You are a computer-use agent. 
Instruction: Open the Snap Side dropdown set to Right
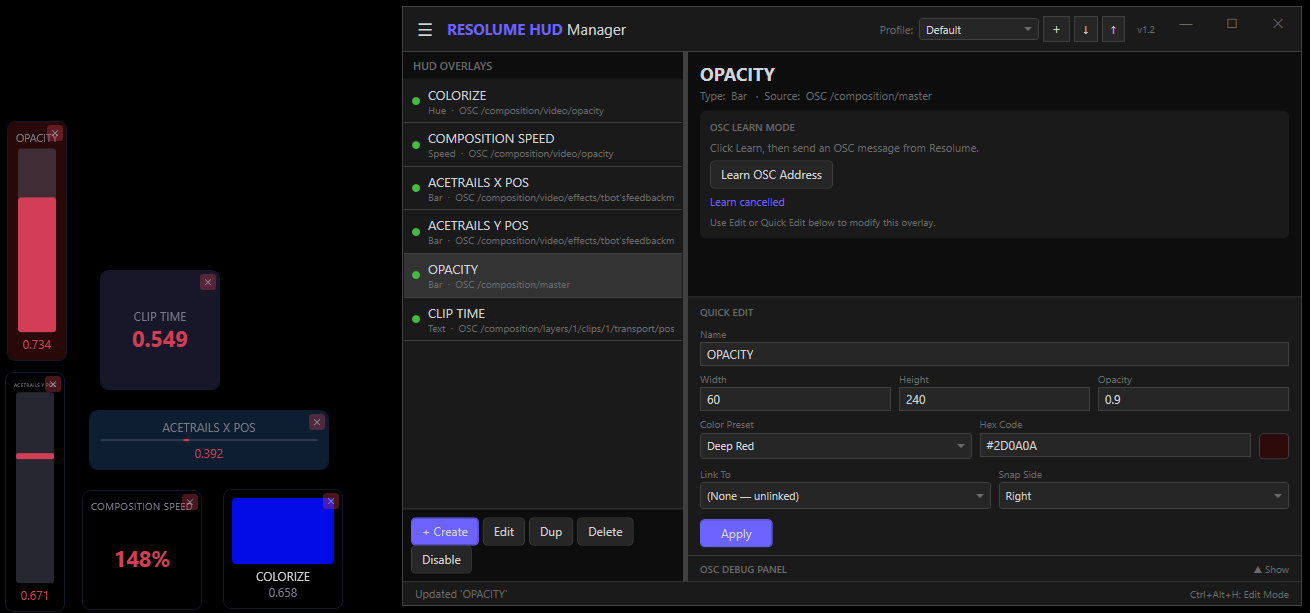tap(1143, 495)
